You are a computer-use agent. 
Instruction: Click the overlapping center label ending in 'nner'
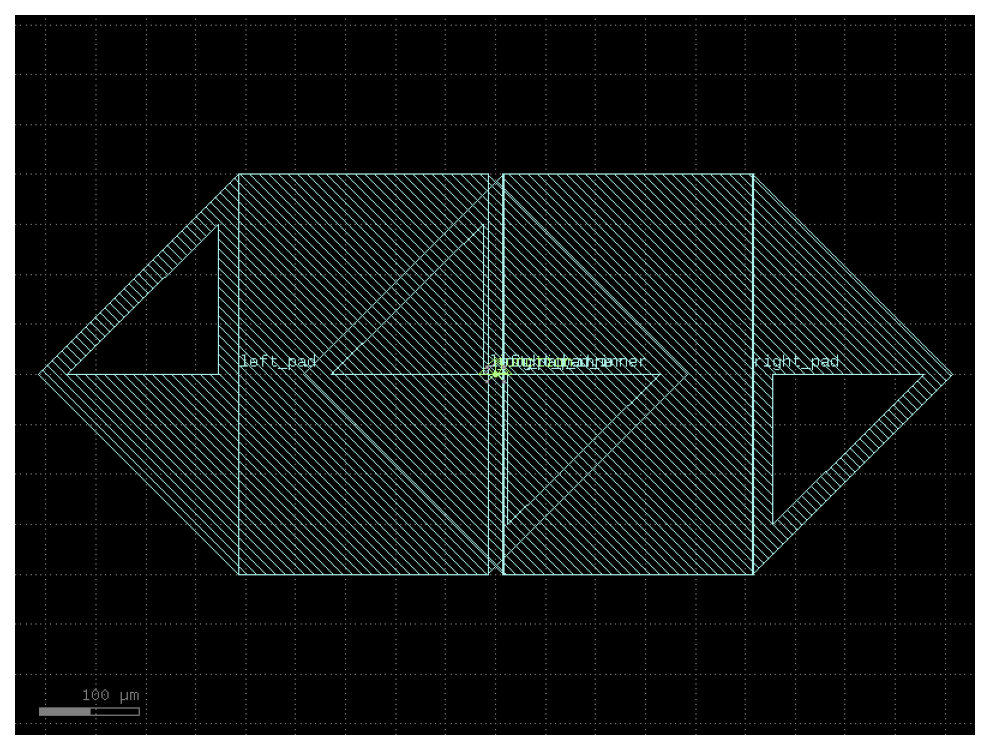[568, 361]
